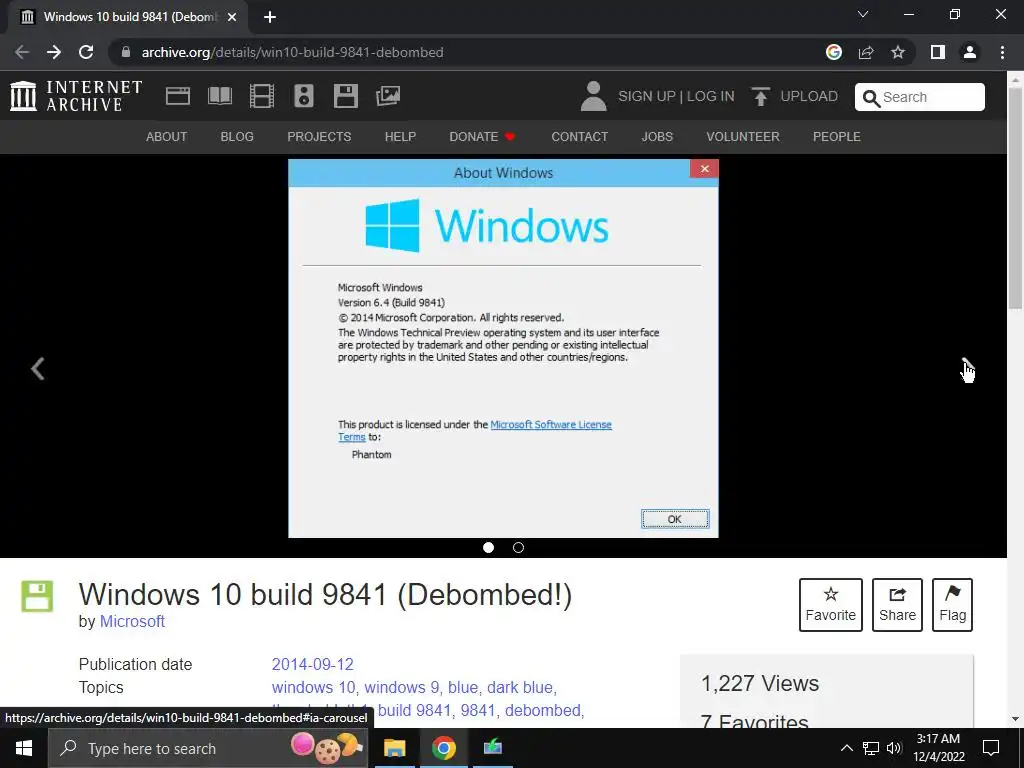Viewport: 1024px width, 768px height.
Task: Bookmark this tab with star icon
Action: coord(898,52)
